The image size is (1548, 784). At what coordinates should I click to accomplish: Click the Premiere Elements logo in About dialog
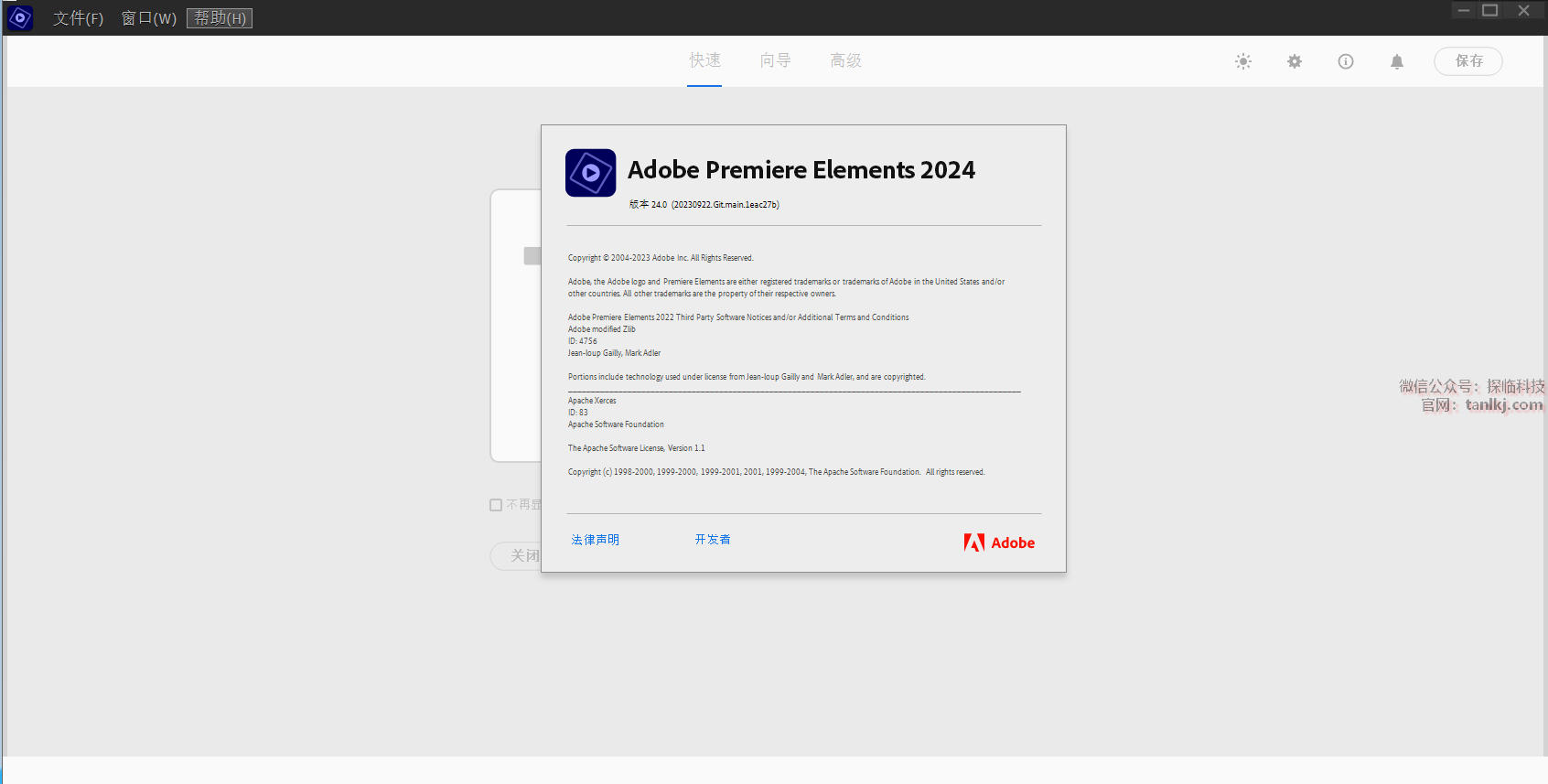click(x=591, y=173)
